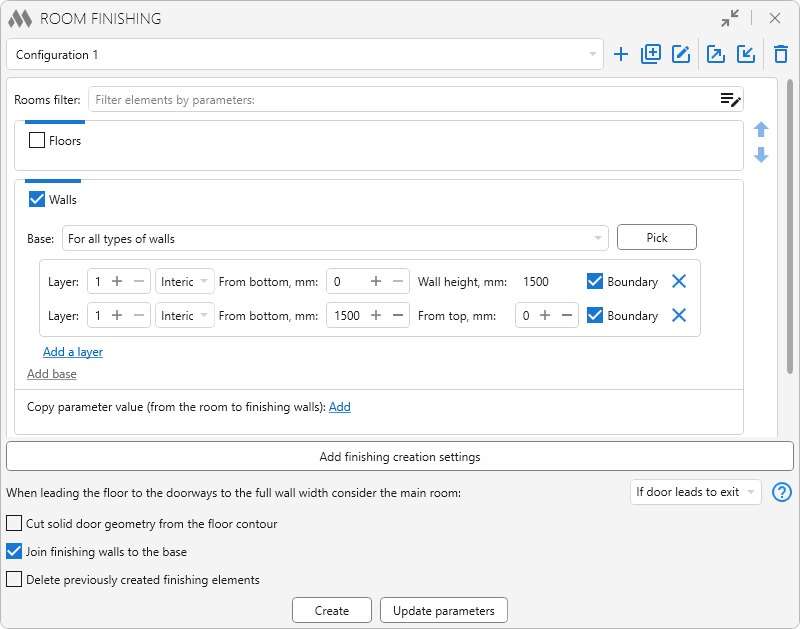Increase From bottom 1500 value
Image resolution: width=800 pixels, height=629 pixels.
pyautogui.click(x=376, y=315)
